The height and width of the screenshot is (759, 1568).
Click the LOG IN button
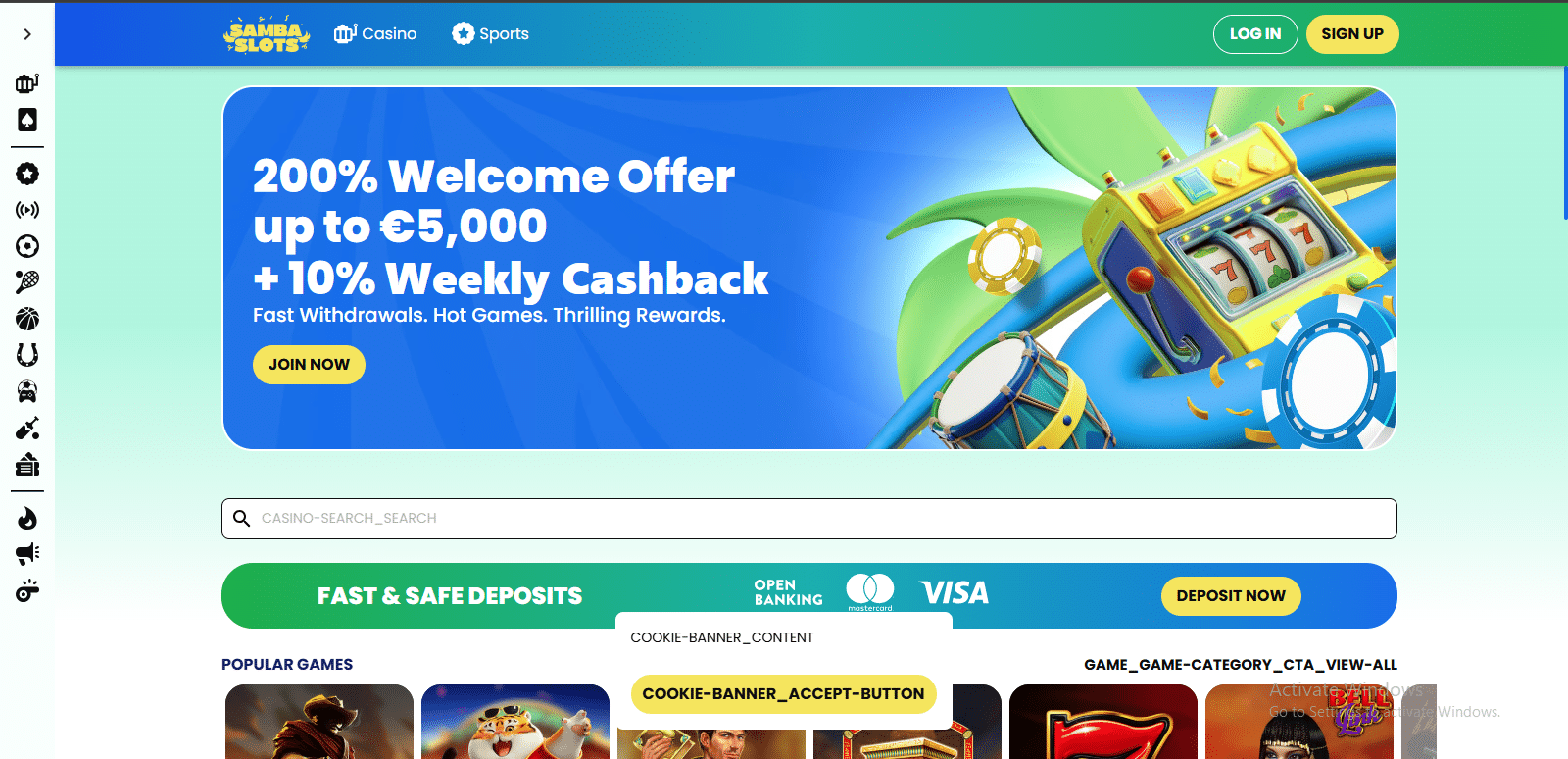pyautogui.click(x=1255, y=34)
